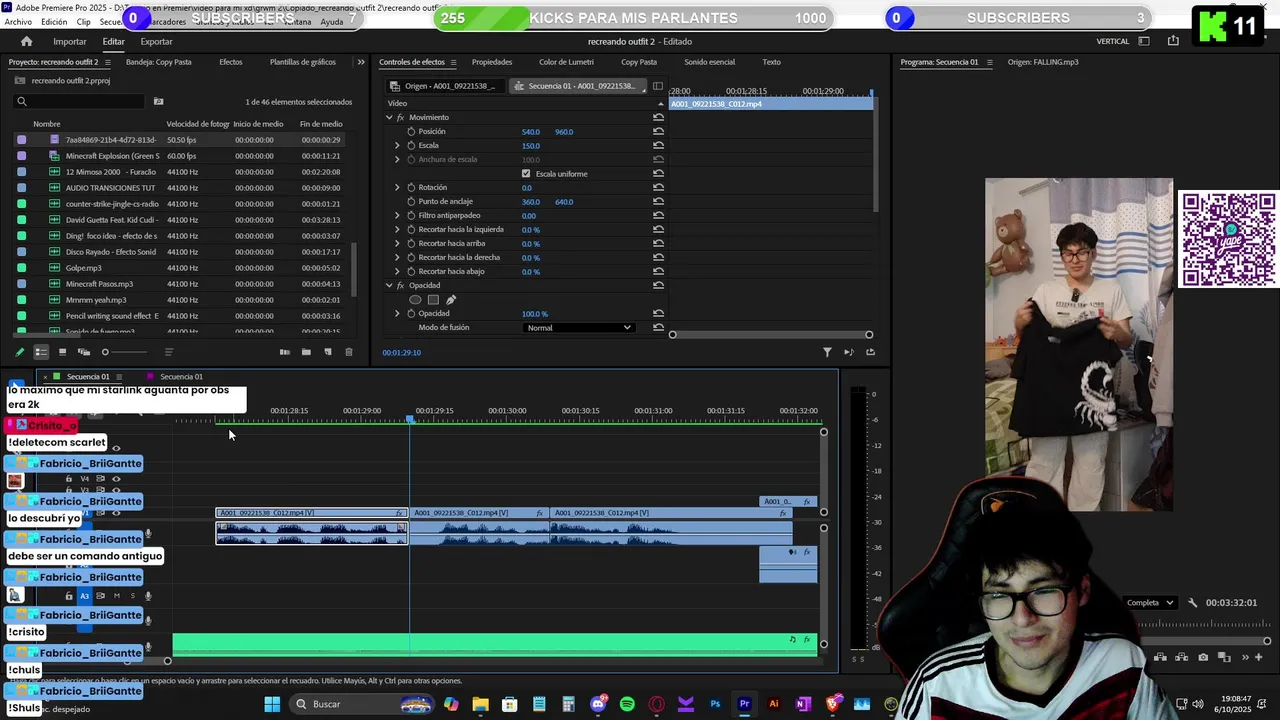Click the New Item icon in project panel

click(x=327, y=352)
